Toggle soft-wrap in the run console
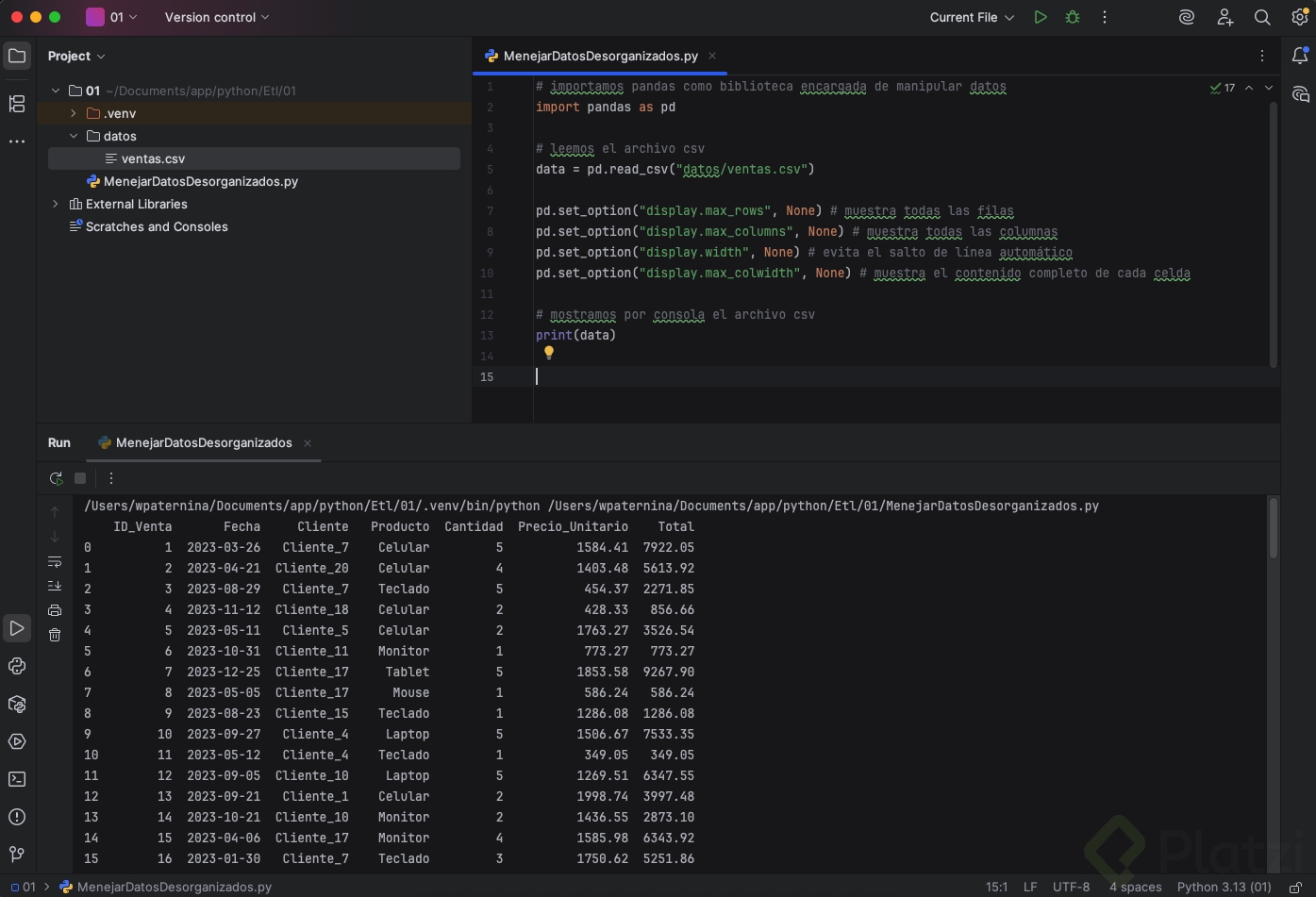Image resolution: width=1316 pixels, height=897 pixels. 55,561
